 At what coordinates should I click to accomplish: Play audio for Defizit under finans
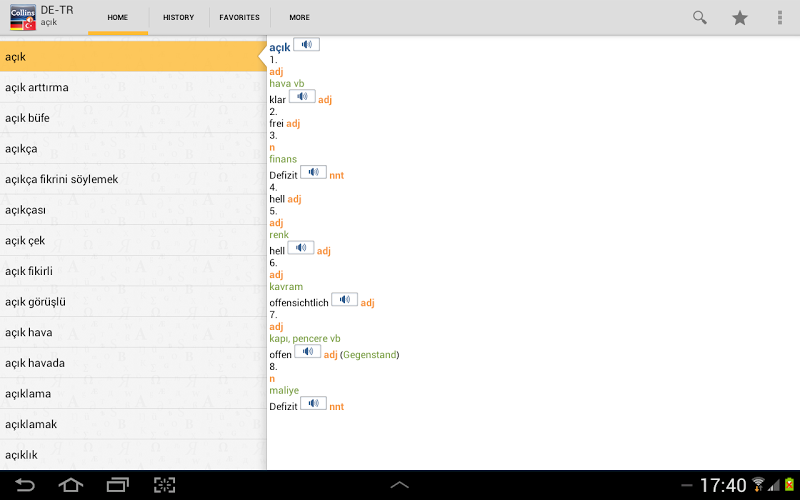[313, 172]
